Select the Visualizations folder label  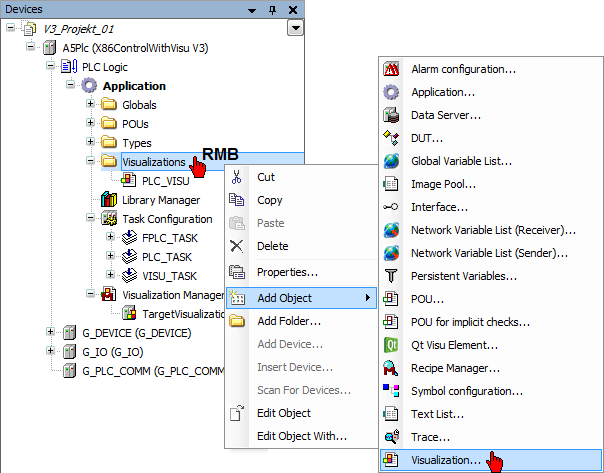154,162
